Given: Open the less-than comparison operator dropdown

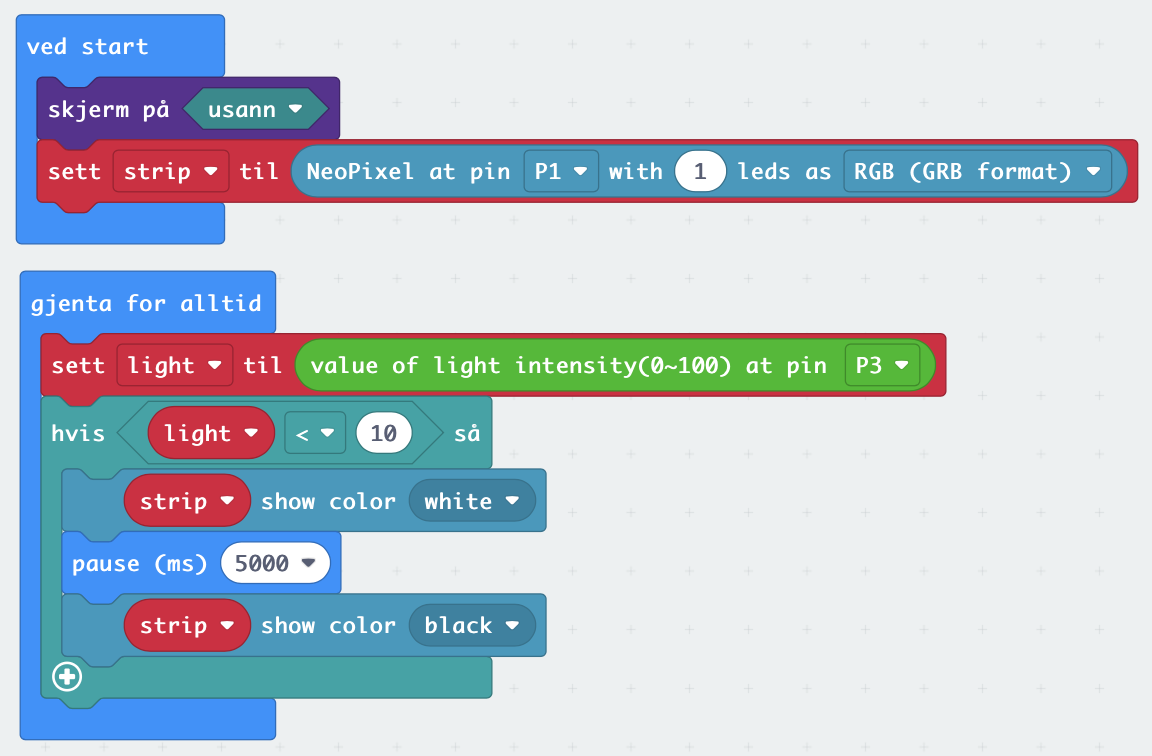Looking at the screenshot, I should click(x=314, y=433).
